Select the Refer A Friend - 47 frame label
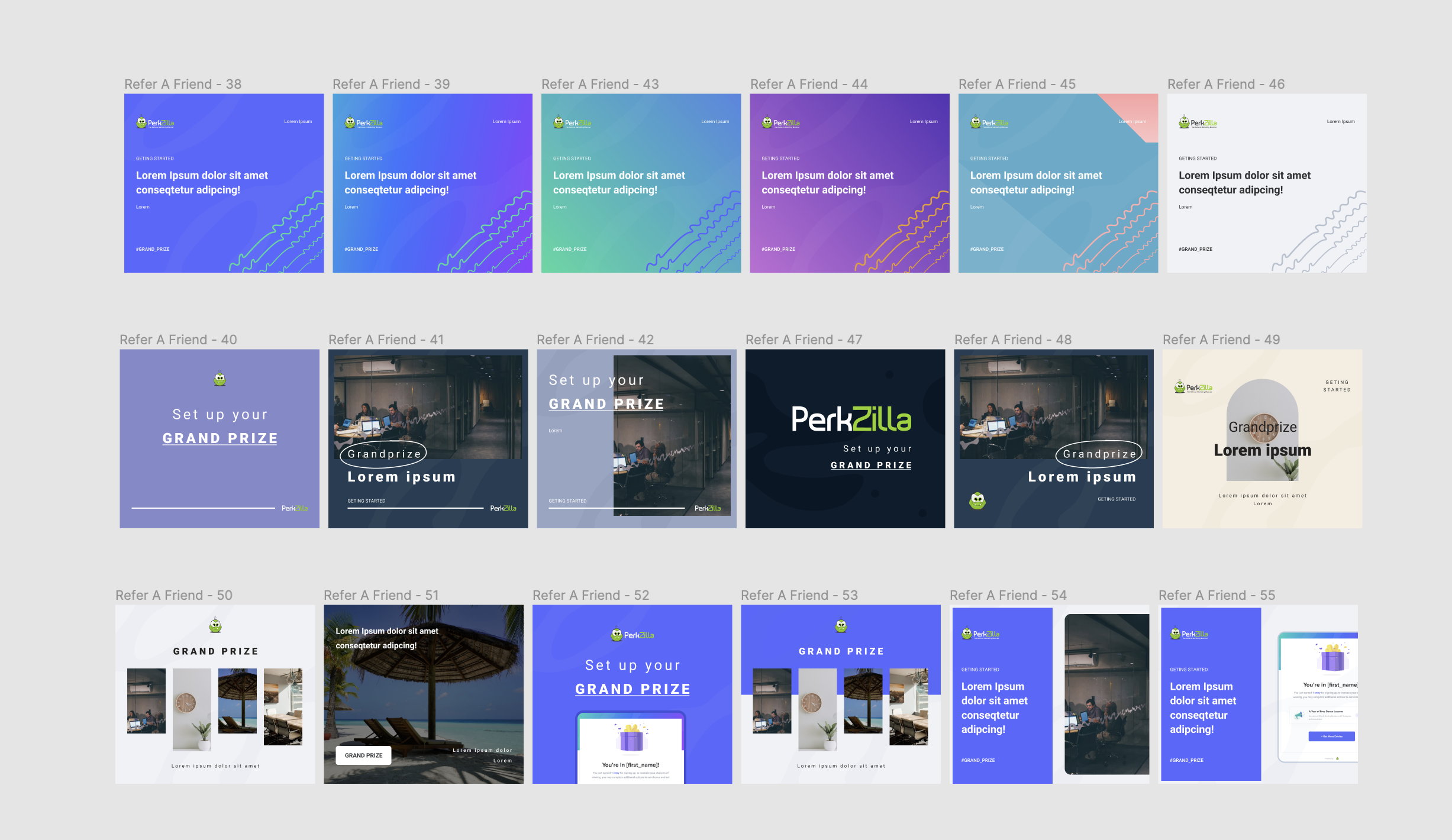Viewport: 1452px width, 840px height. [x=804, y=340]
